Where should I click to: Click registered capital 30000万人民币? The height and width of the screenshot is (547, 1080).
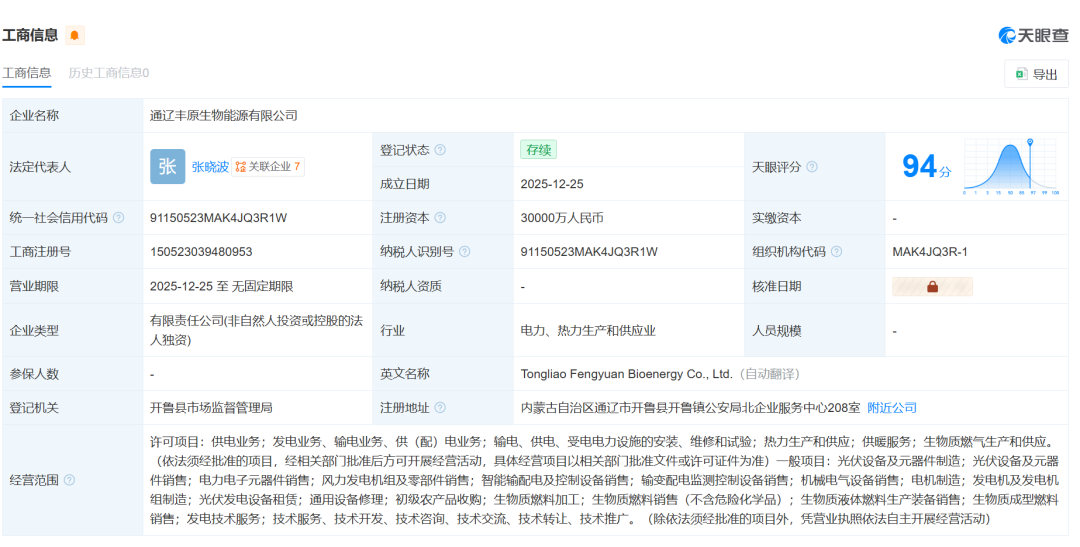[562, 218]
